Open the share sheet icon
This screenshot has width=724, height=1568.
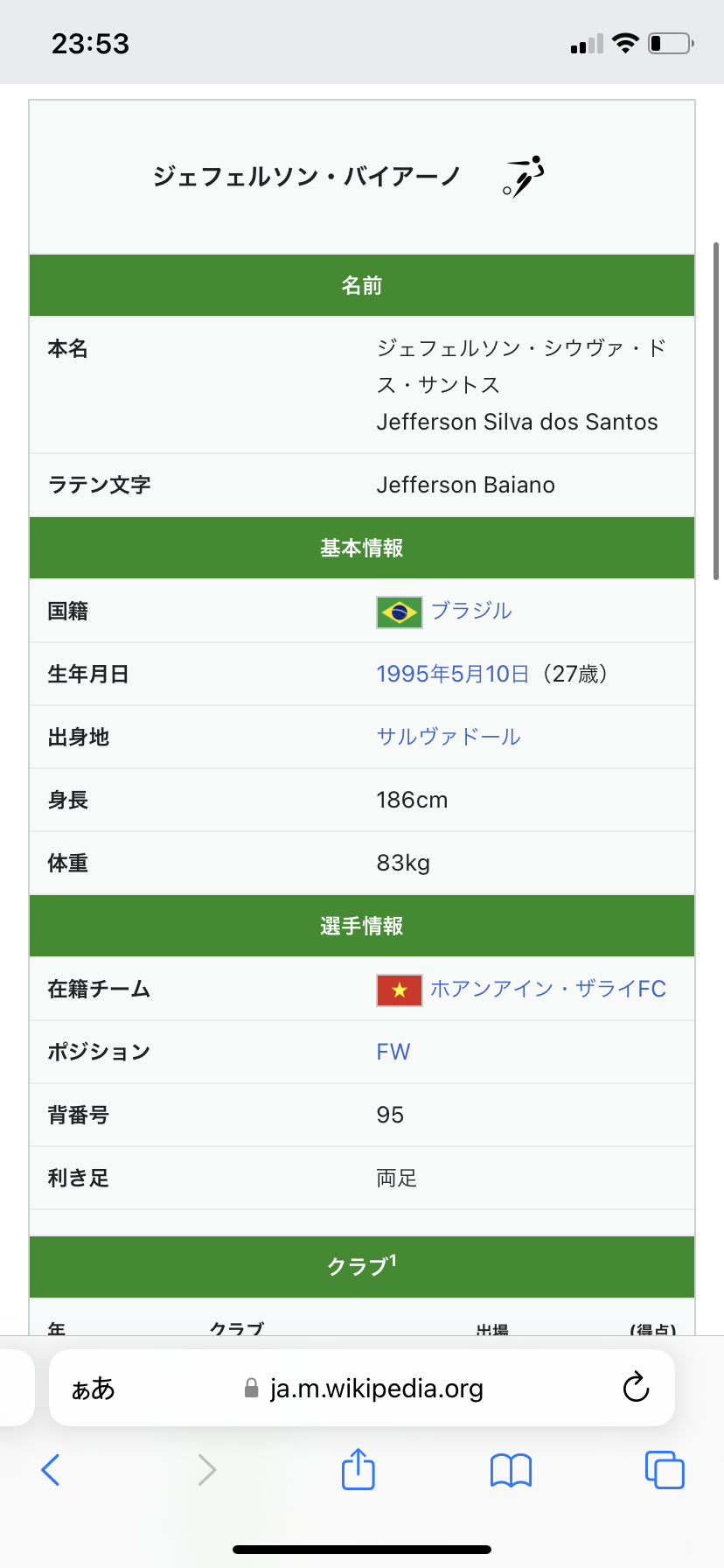pos(358,1468)
